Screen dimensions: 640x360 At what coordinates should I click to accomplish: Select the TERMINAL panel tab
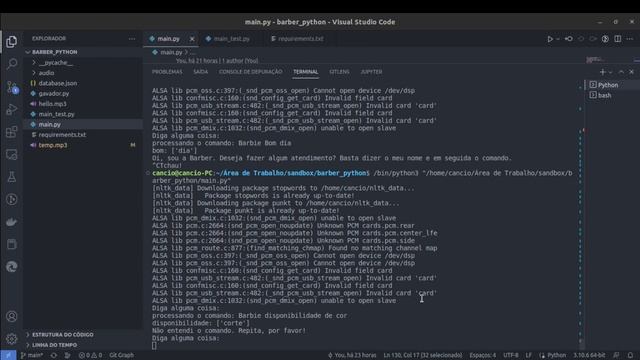(305, 72)
